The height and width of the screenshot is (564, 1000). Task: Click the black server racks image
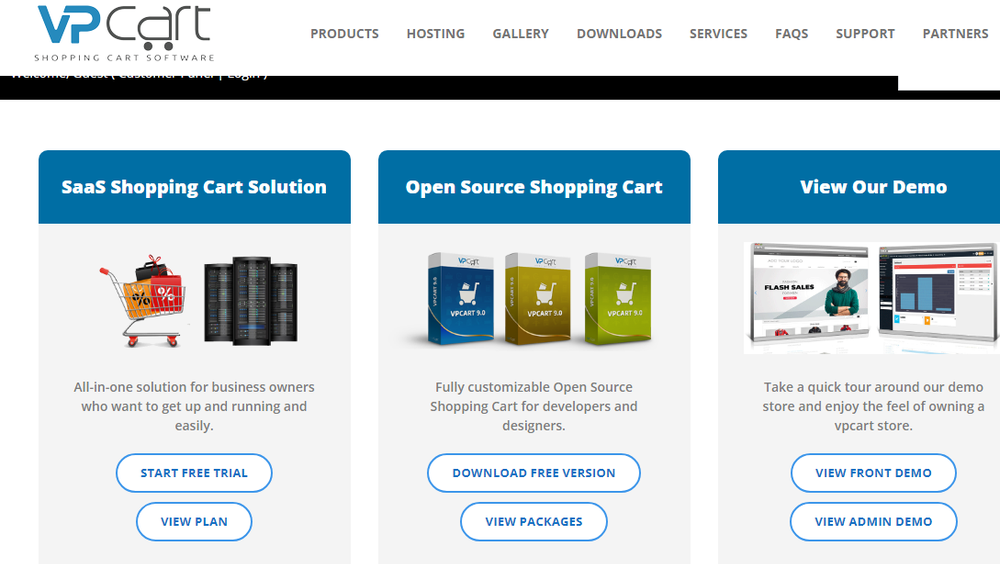(251, 301)
